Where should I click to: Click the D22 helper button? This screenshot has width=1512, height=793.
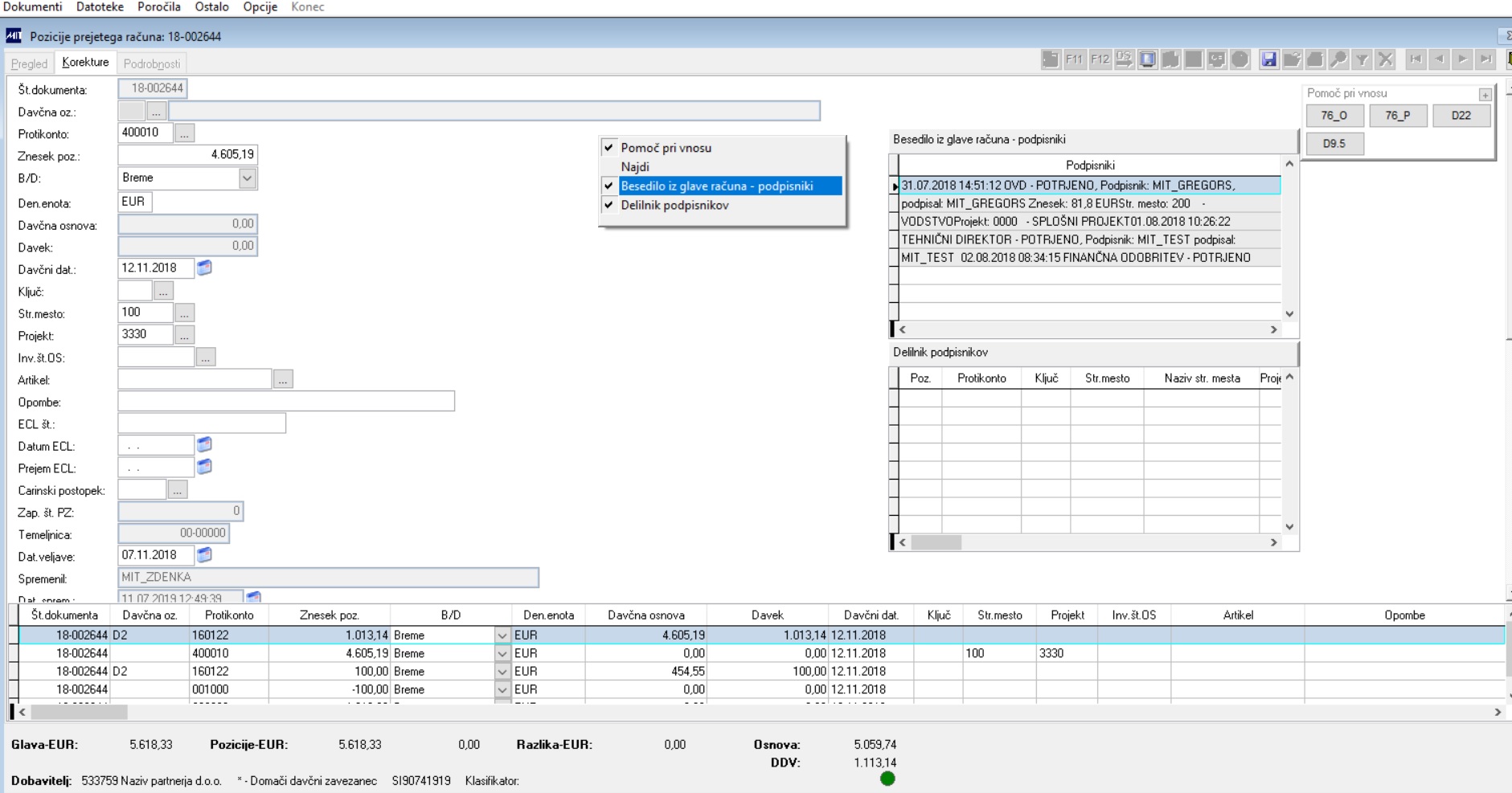click(1461, 116)
